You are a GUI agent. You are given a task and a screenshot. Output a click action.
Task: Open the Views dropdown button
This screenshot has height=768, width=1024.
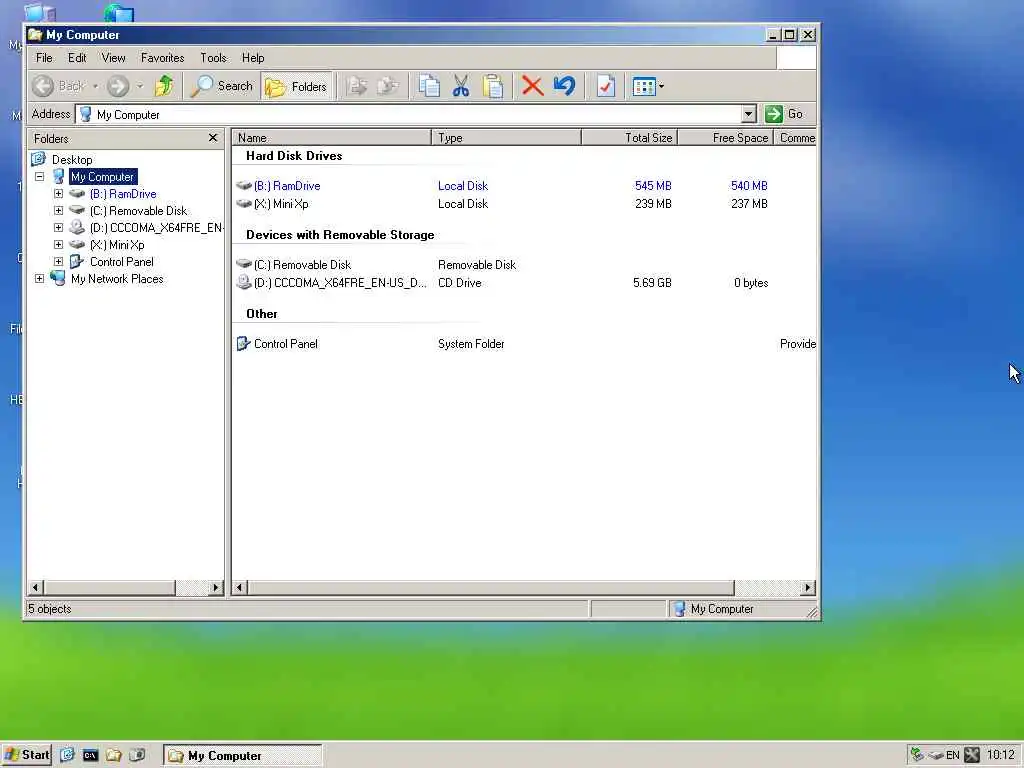tap(648, 86)
